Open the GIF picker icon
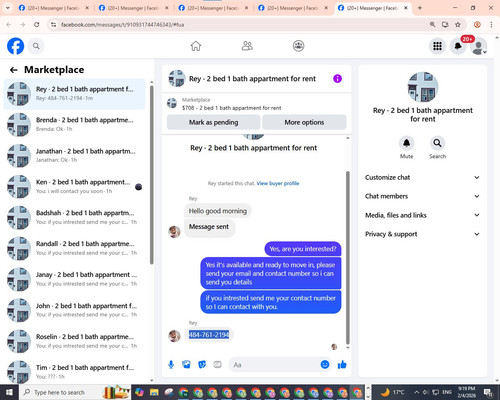 [x=217, y=365]
